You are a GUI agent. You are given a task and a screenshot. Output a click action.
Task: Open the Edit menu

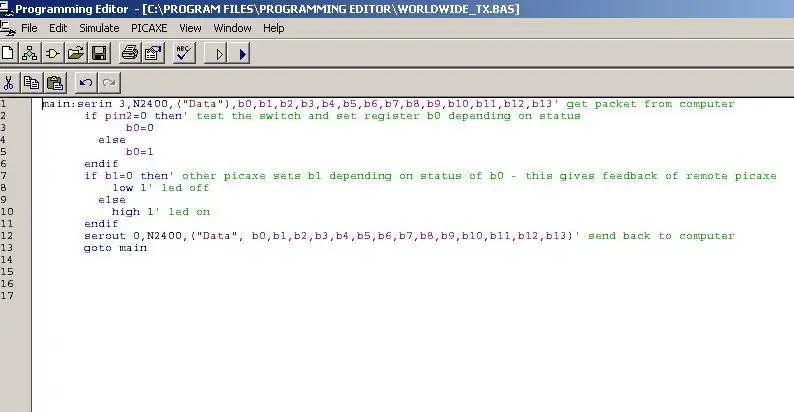[58, 28]
